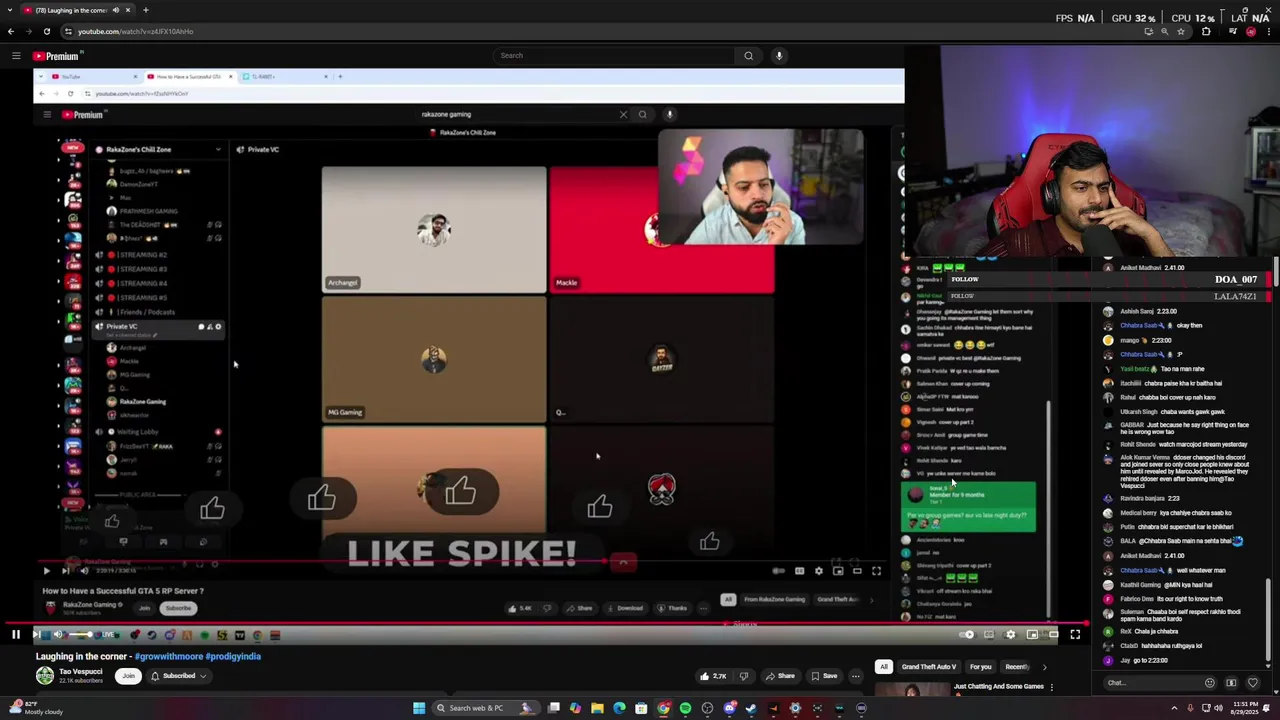The width and height of the screenshot is (1280, 720).
Task: Mute the video with the speaker icon
Action: point(58,634)
